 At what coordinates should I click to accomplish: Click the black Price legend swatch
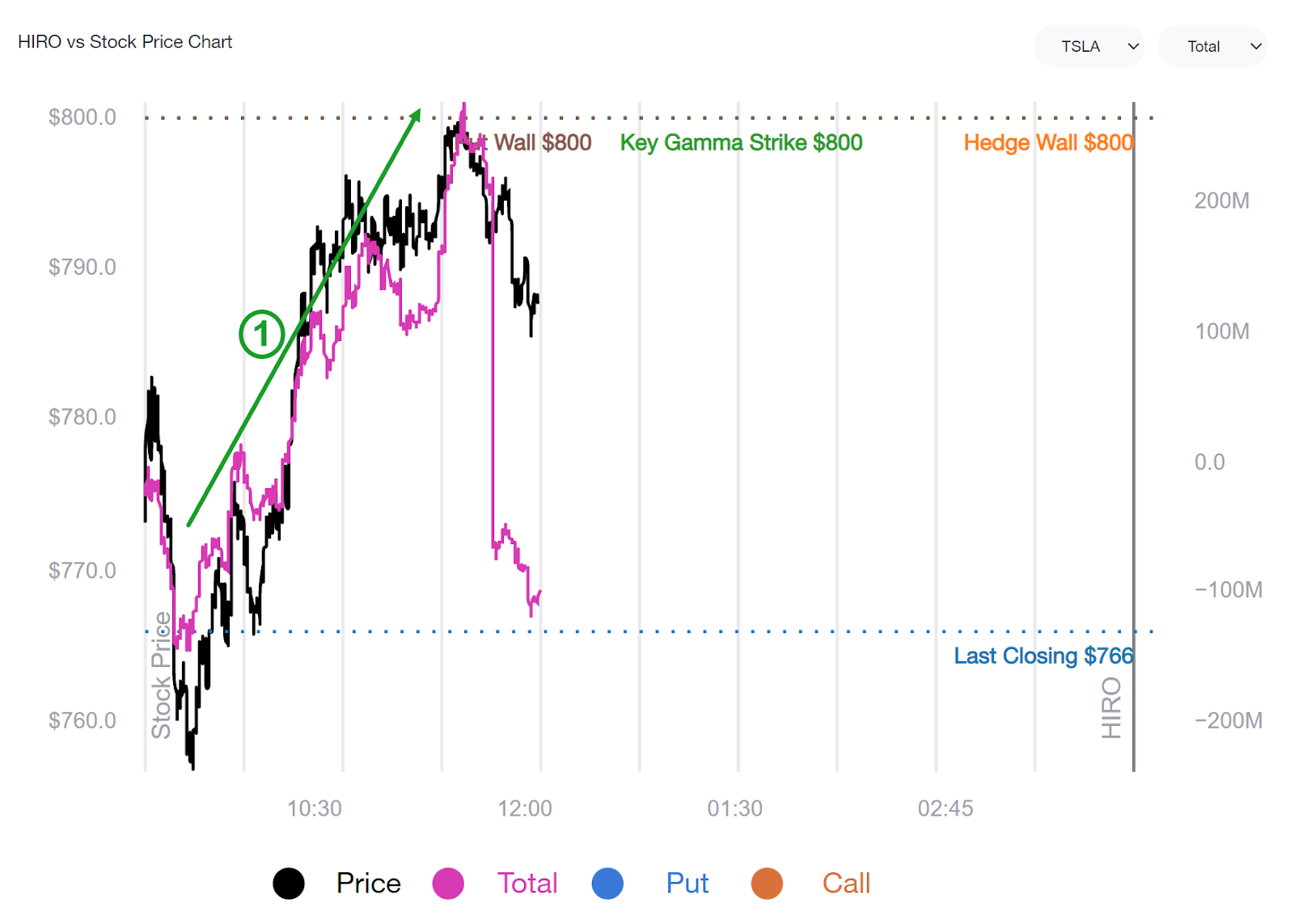tap(289, 884)
